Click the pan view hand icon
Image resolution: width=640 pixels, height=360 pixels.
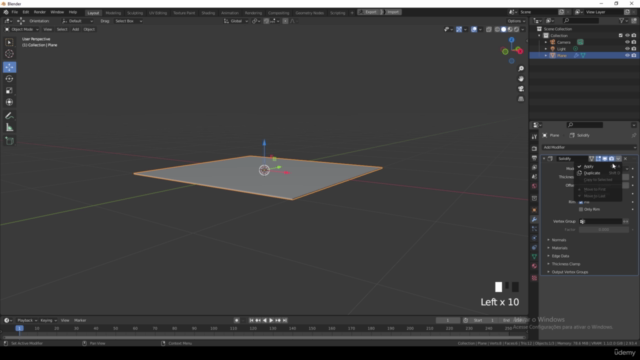pyautogui.click(x=521, y=79)
